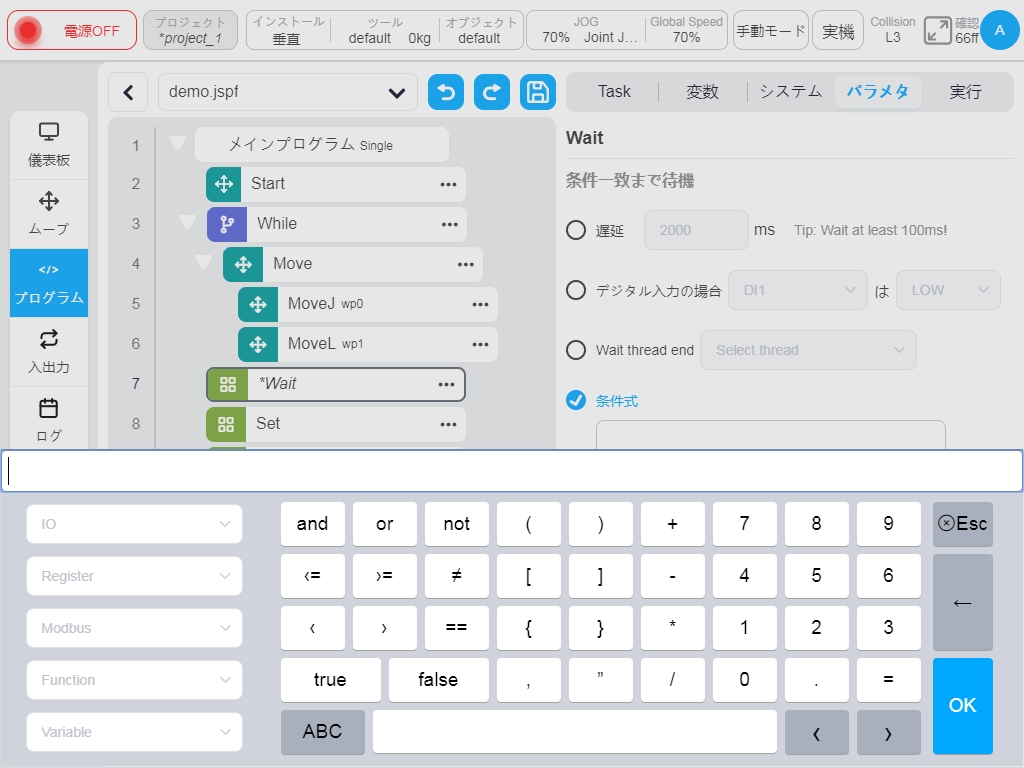The width and height of the screenshot is (1024, 768).
Task: Open more options for Wait node
Action: [x=446, y=385]
